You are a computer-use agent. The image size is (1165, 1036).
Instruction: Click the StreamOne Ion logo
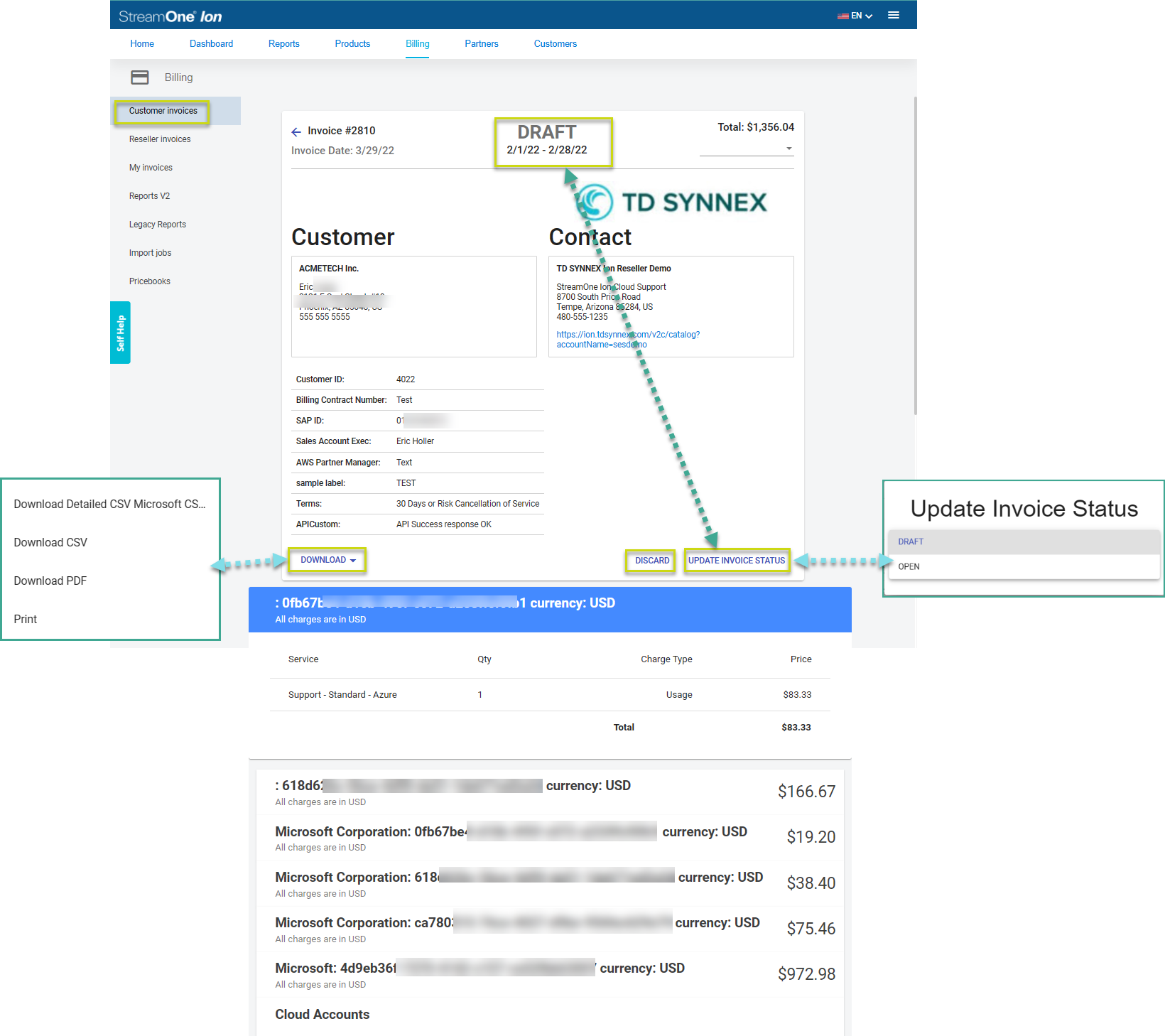(x=170, y=16)
